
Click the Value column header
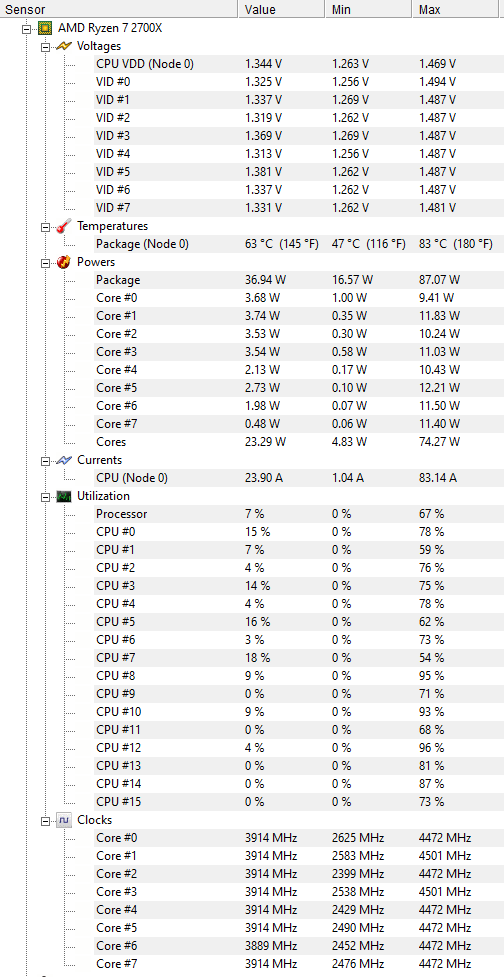pyautogui.click(x=282, y=9)
